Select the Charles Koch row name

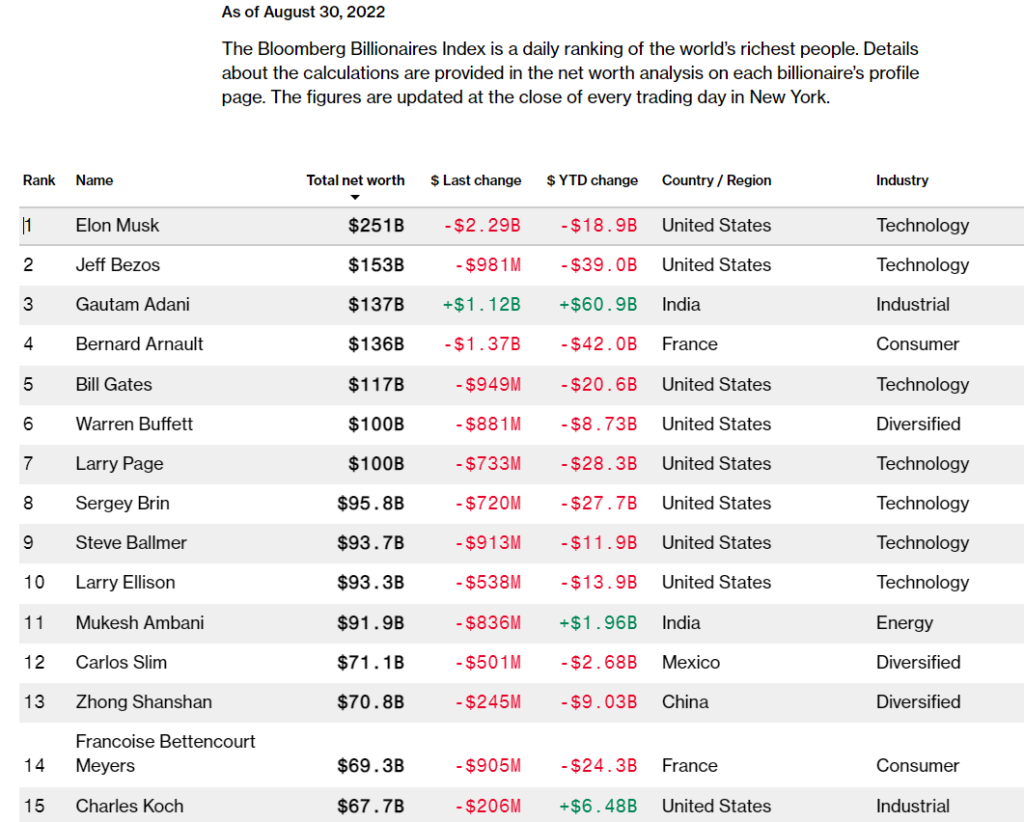coord(129,806)
